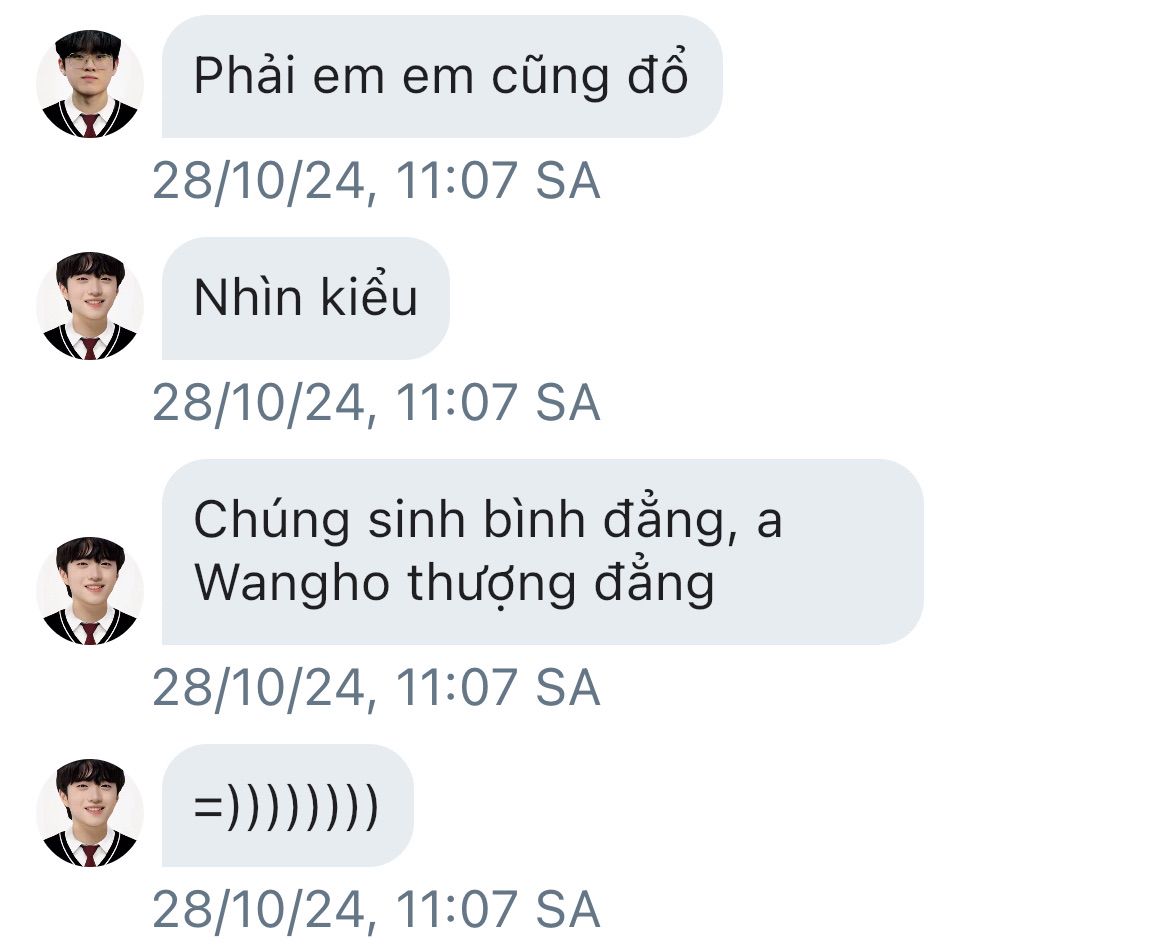Viewport: 1170px width, 951px height.
Task: Click the word "Phải" in first message
Action: (245, 75)
